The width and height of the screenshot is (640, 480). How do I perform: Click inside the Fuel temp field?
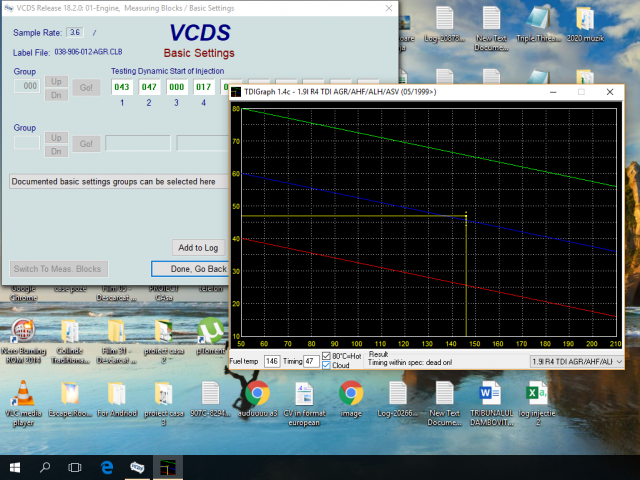[272, 361]
